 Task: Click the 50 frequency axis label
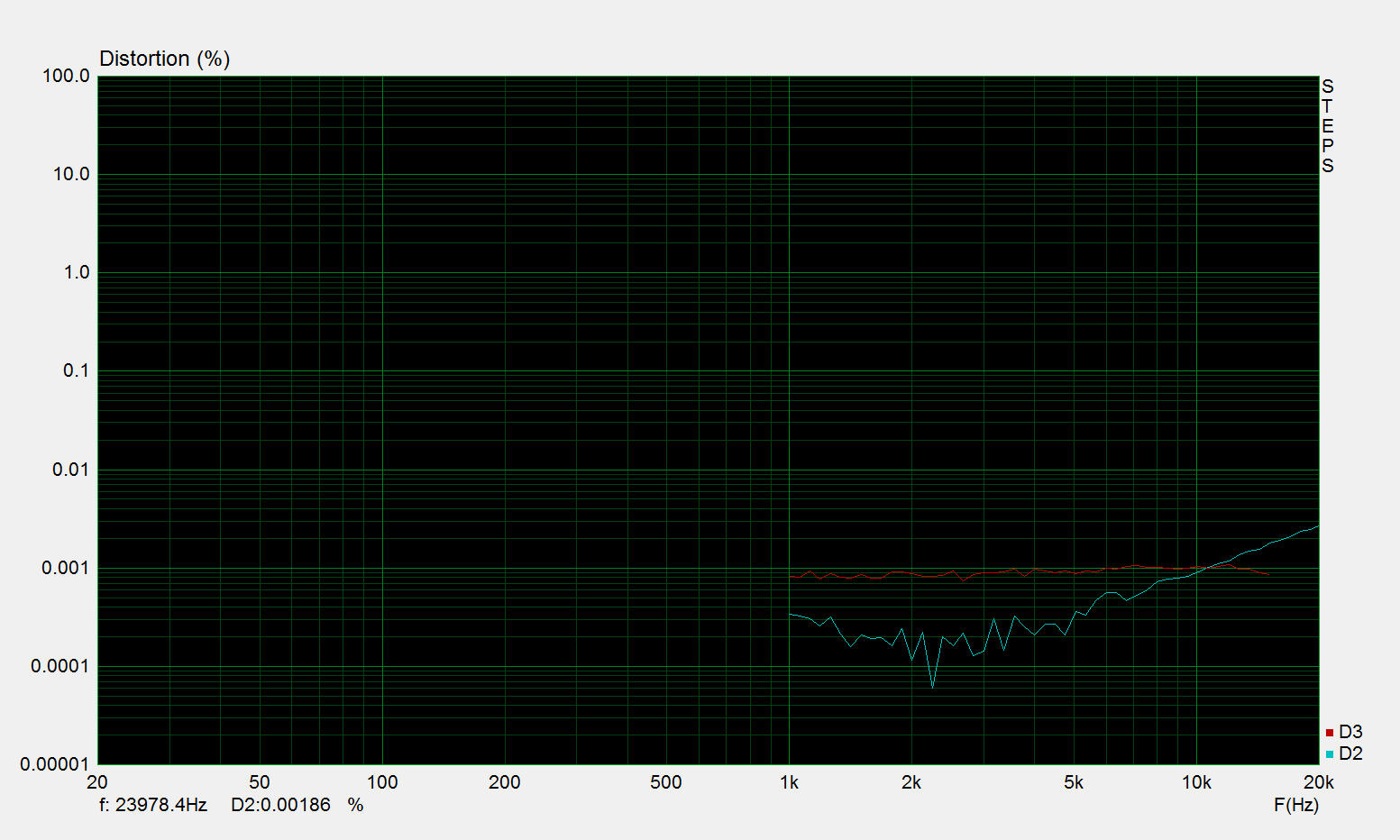260,782
